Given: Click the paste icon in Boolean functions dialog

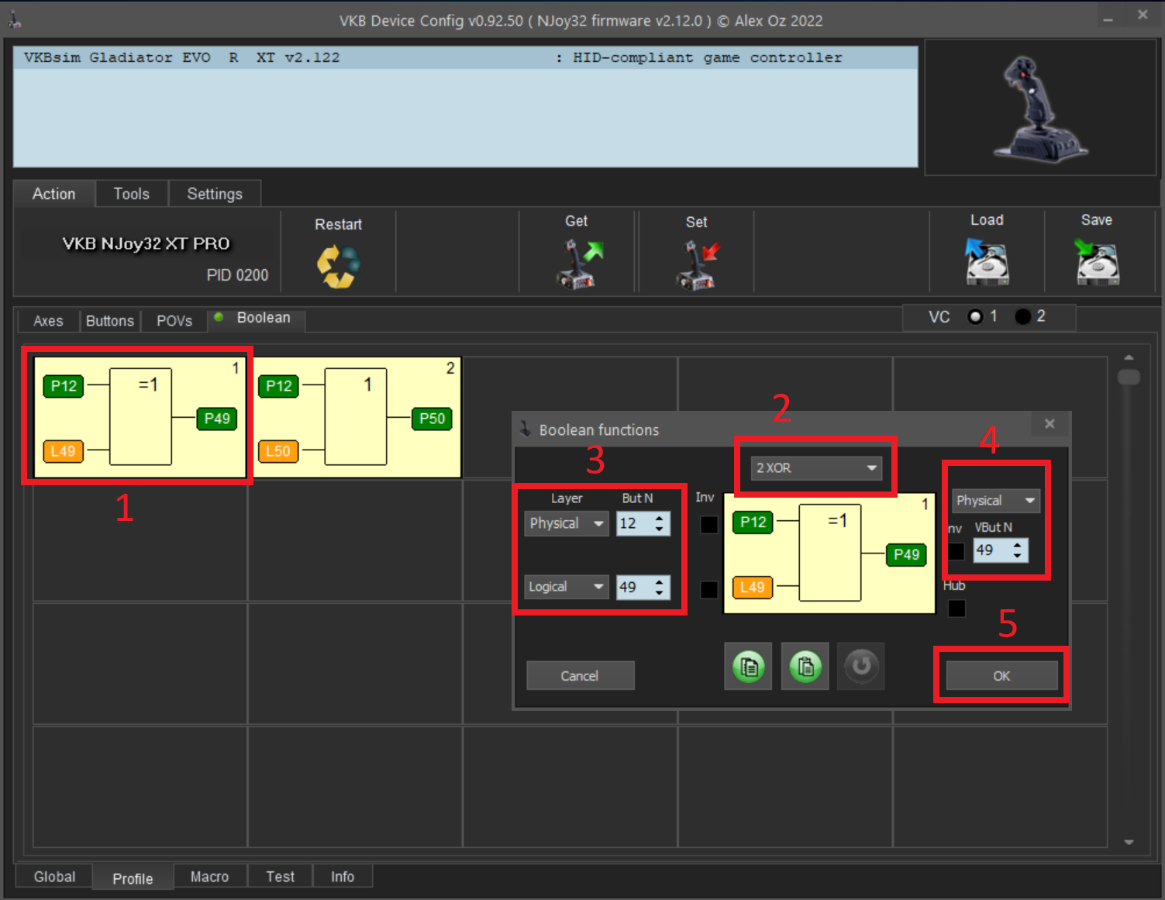Looking at the screenshot, I should (x=805, y=666).
